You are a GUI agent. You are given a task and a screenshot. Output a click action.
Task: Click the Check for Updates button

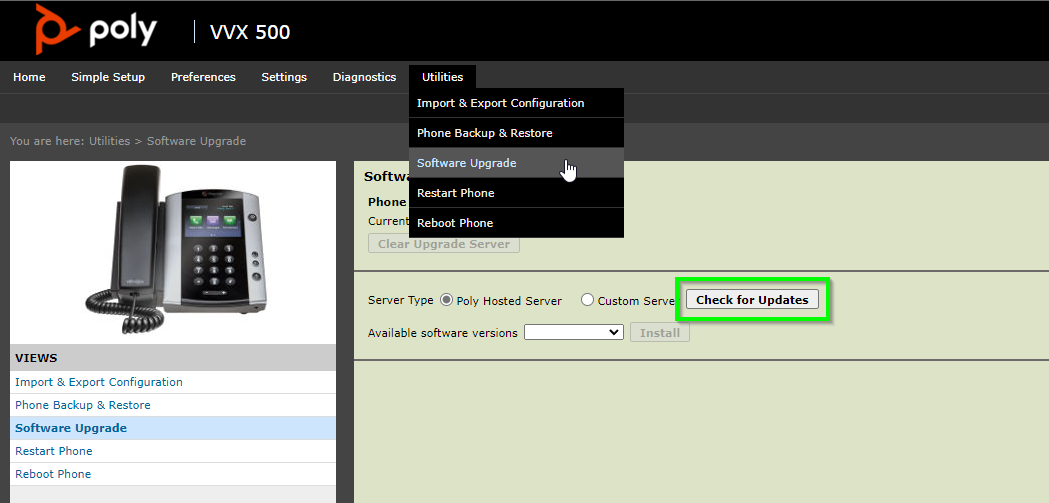click(753, 300)
